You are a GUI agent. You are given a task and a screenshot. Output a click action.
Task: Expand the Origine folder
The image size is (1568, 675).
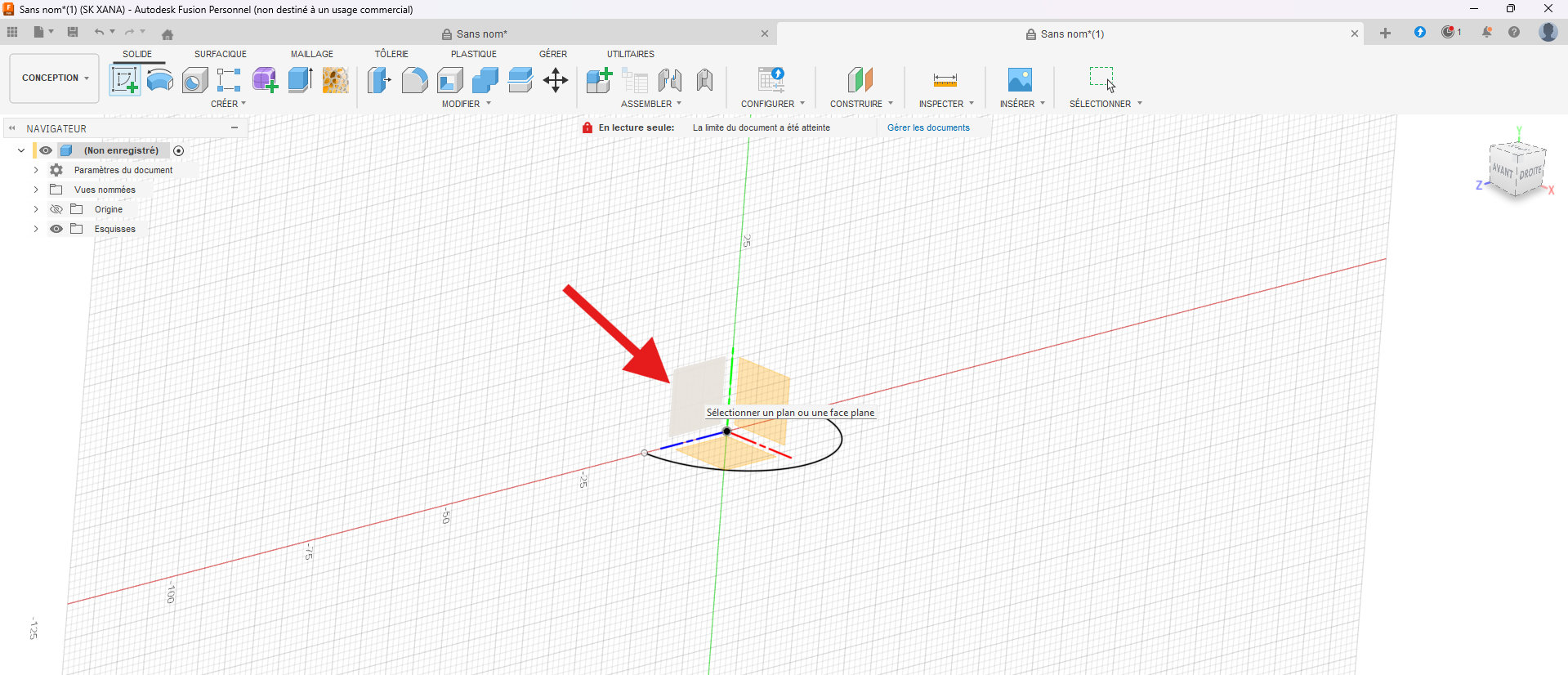click(36, 209)
